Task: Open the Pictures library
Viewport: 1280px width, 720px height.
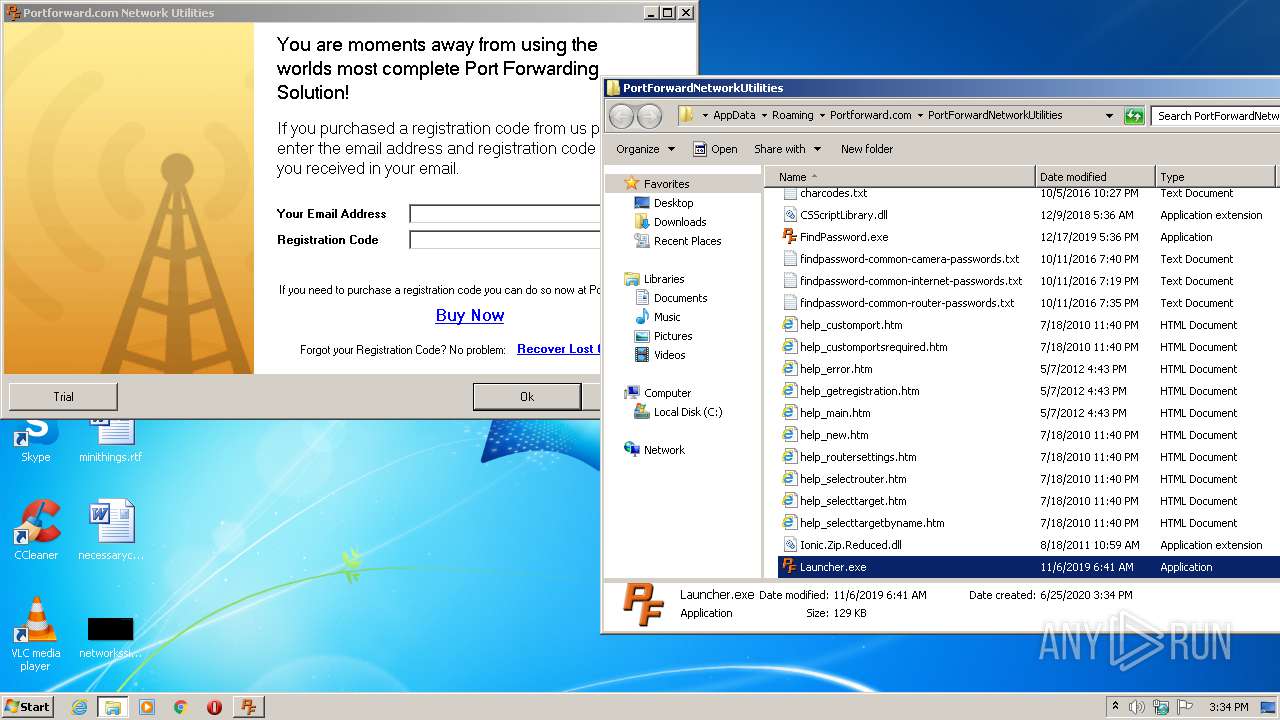Action: point(673,336)
